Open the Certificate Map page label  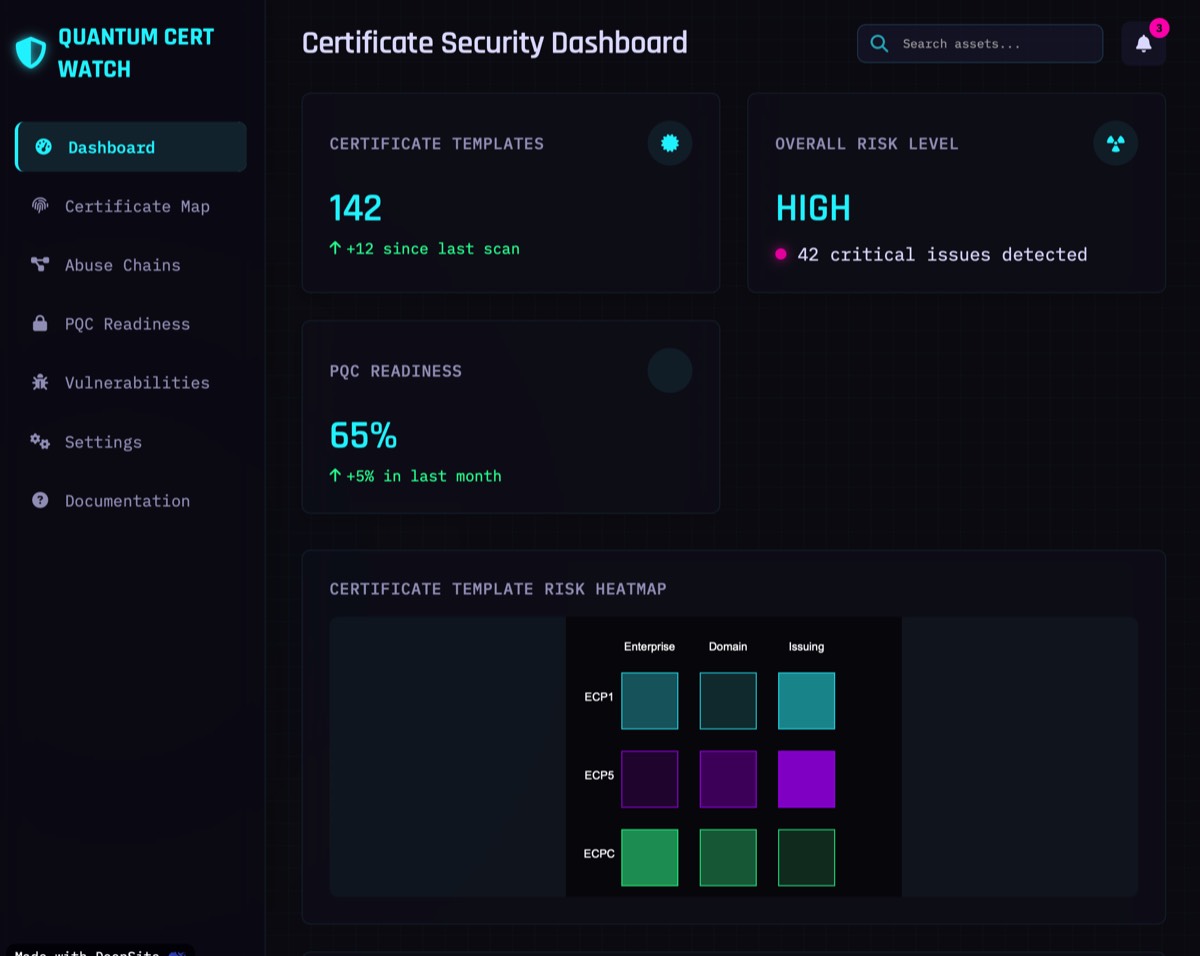point(137,206)
